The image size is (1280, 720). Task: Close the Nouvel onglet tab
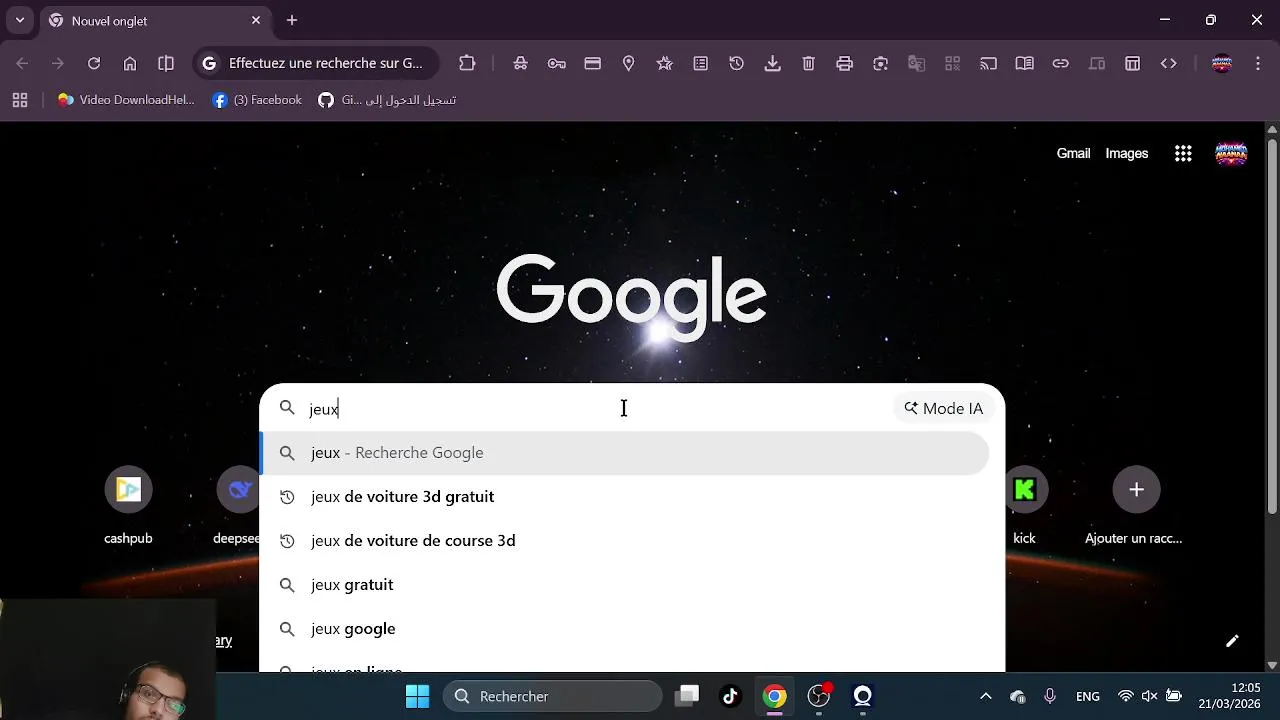point(256,20)
